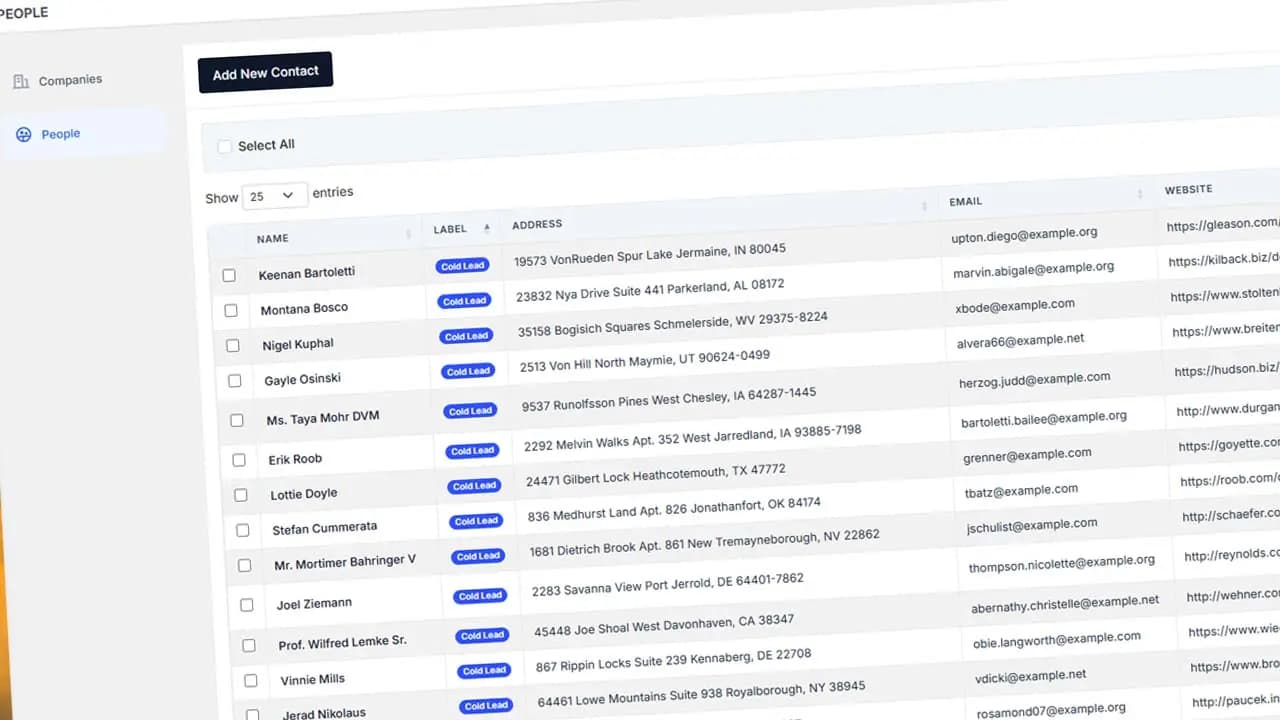Click the Cold Lead badge on Erik Roob's row
1280x720 pixels.
[472, 450]
